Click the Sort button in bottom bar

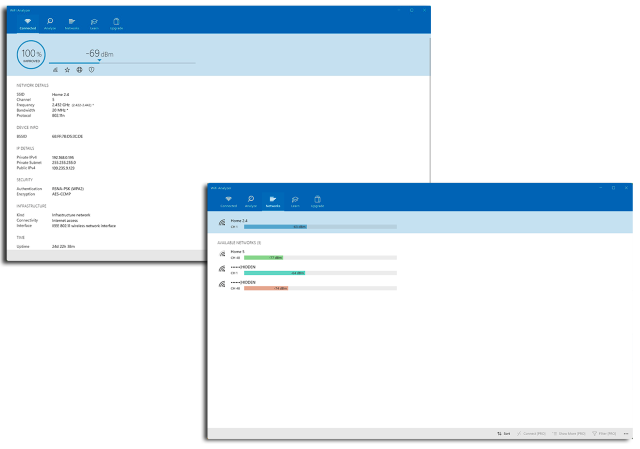click(x=506, y=433)
